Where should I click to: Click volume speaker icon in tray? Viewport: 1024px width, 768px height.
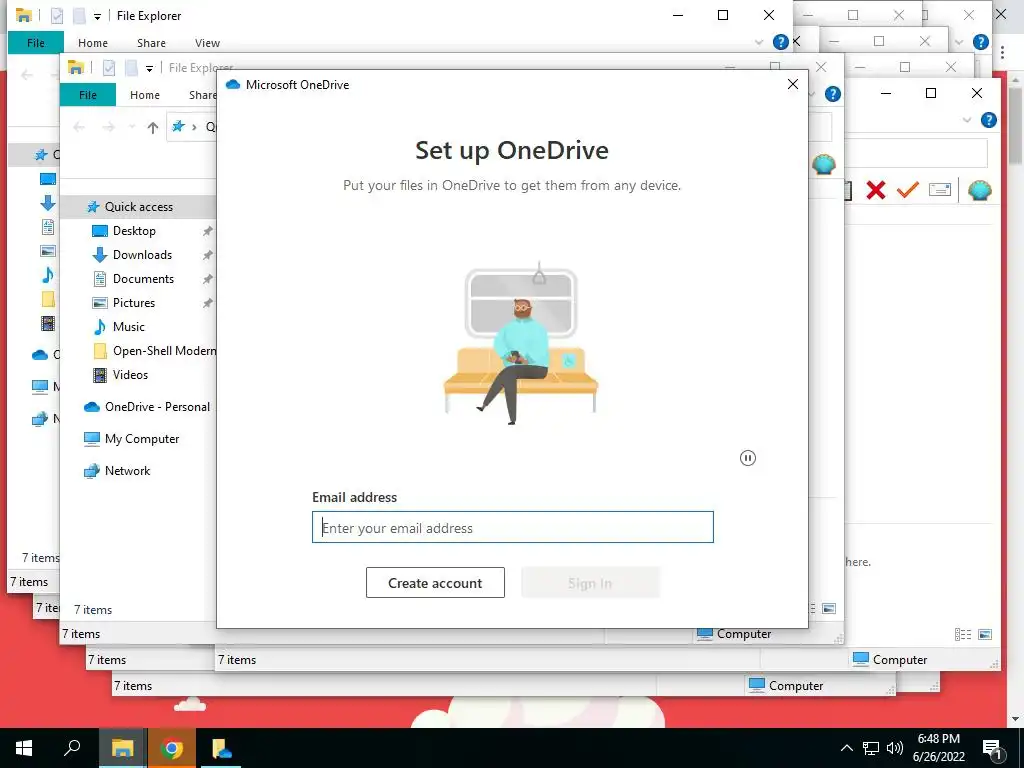pos(895,748)
